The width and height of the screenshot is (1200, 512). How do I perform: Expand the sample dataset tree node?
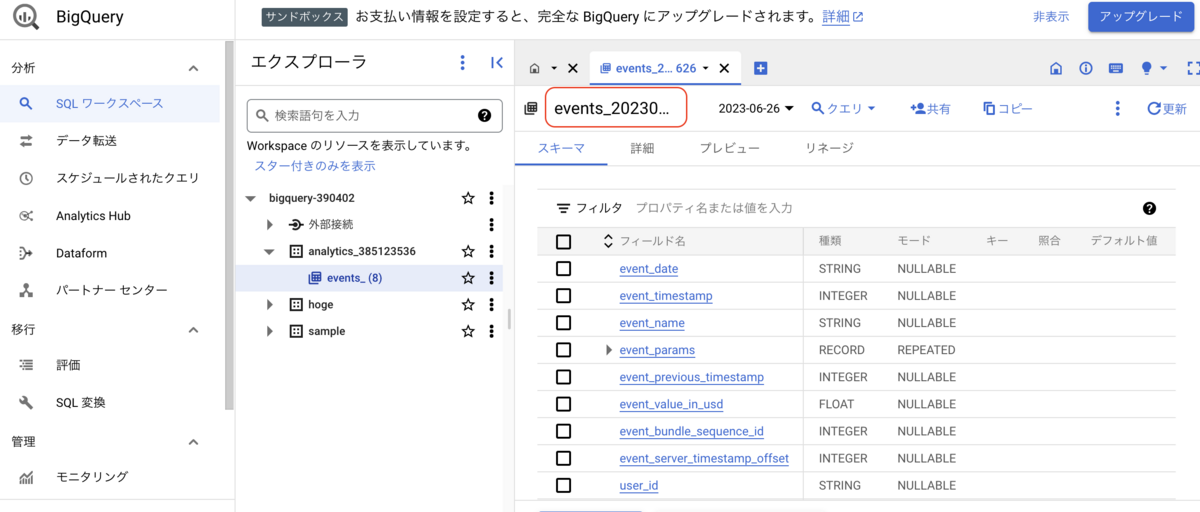click(x=269, y=331)
